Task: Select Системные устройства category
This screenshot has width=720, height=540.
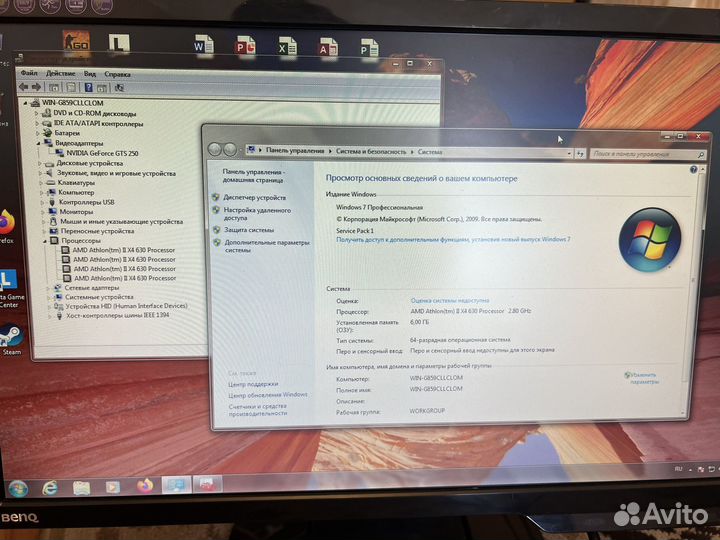Action: point(99,297)
